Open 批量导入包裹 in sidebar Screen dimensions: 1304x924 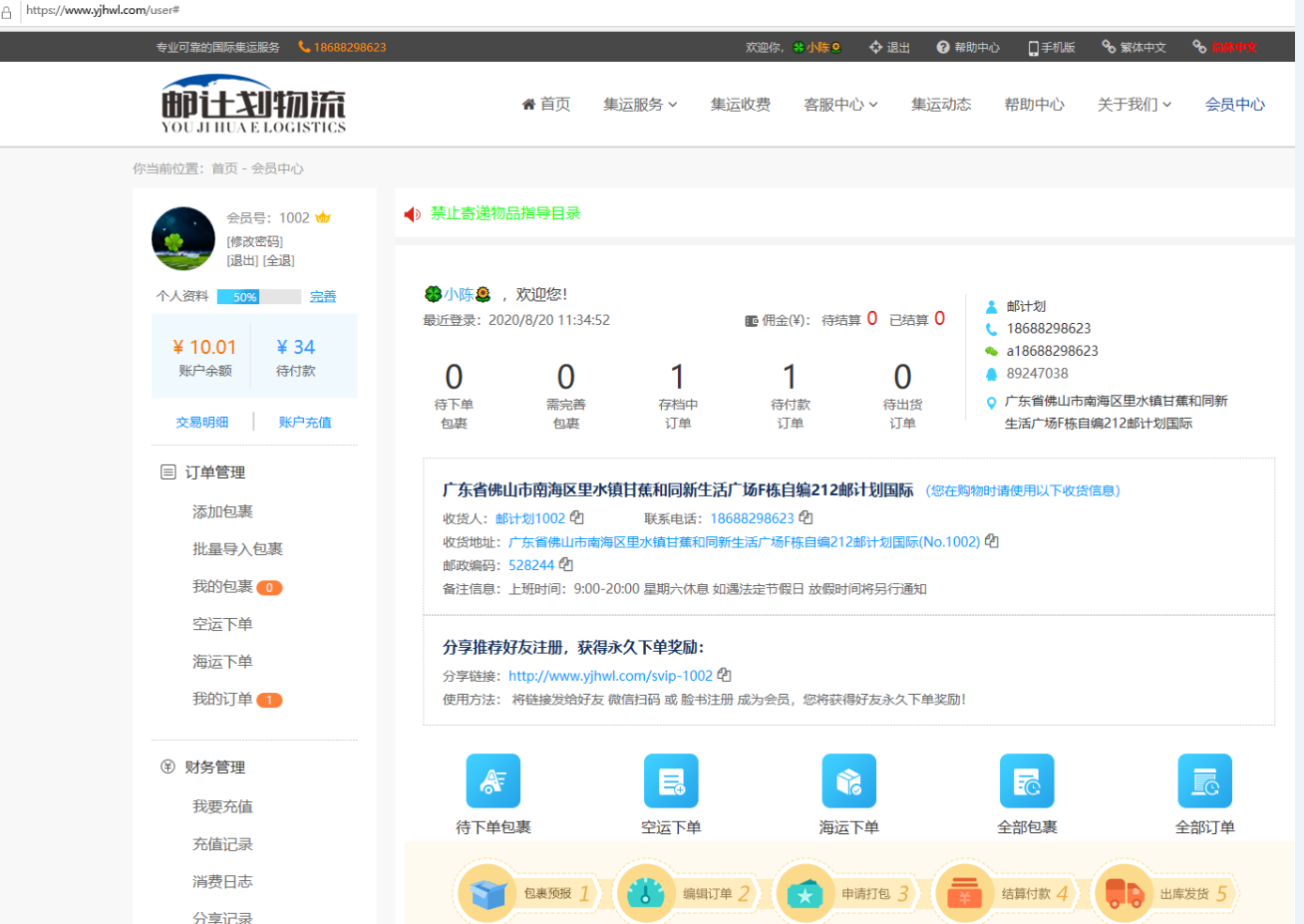click(237, 549)
